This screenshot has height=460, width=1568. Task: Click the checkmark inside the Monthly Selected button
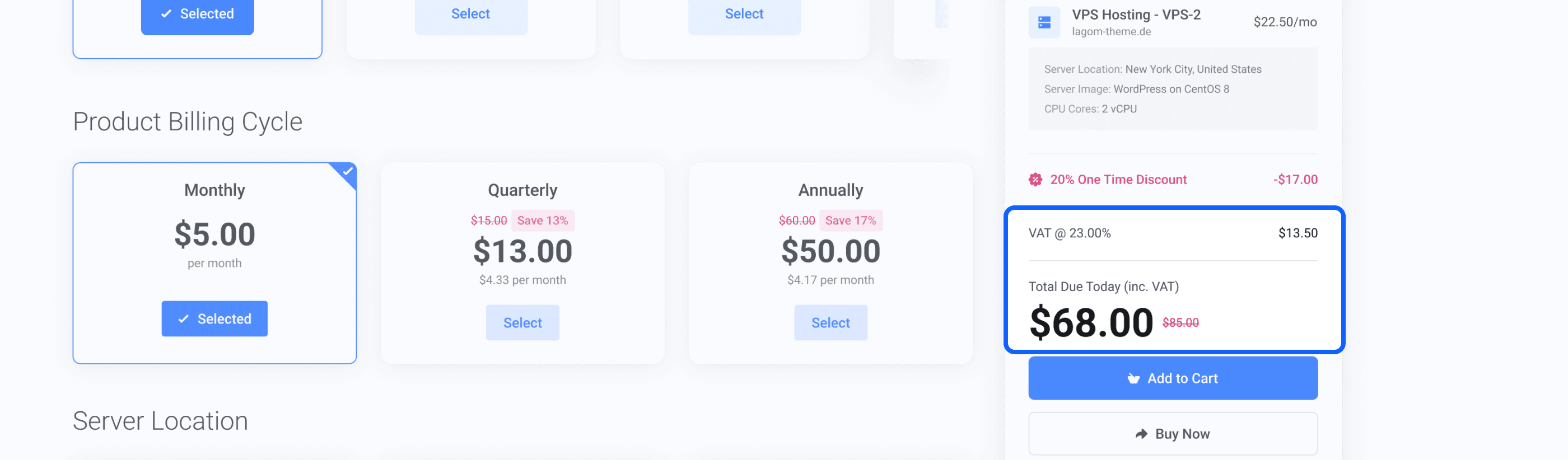coord(185,318)
